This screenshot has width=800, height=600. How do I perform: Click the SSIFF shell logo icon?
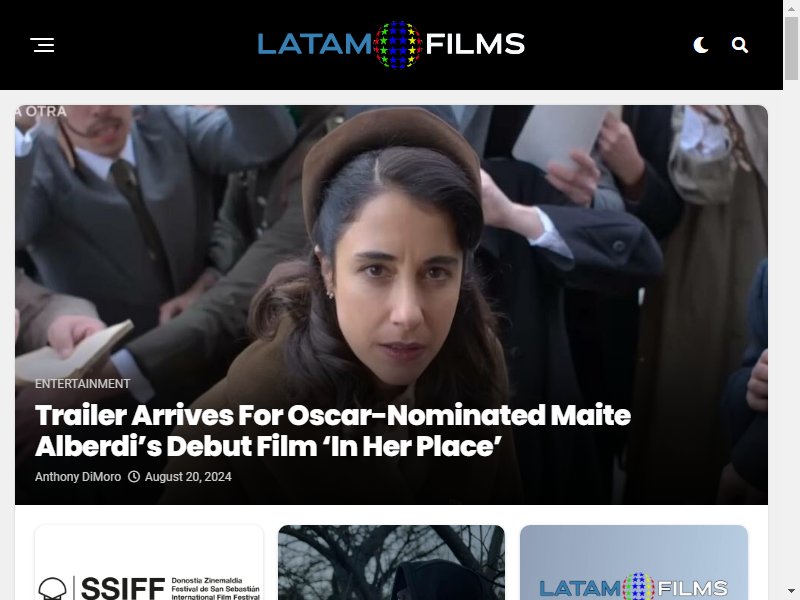[x=53, y=588]
